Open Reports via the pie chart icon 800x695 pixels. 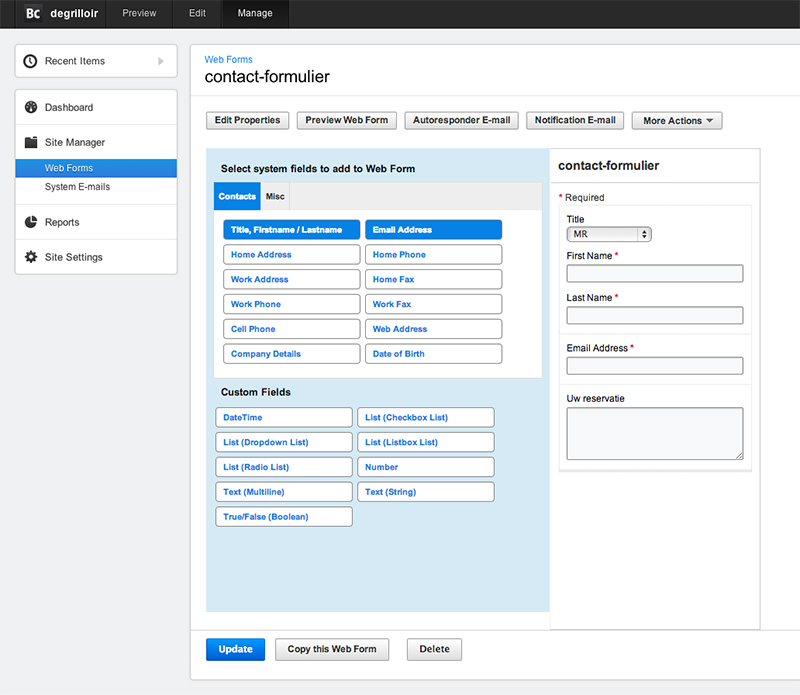click(x=29, y=222)
